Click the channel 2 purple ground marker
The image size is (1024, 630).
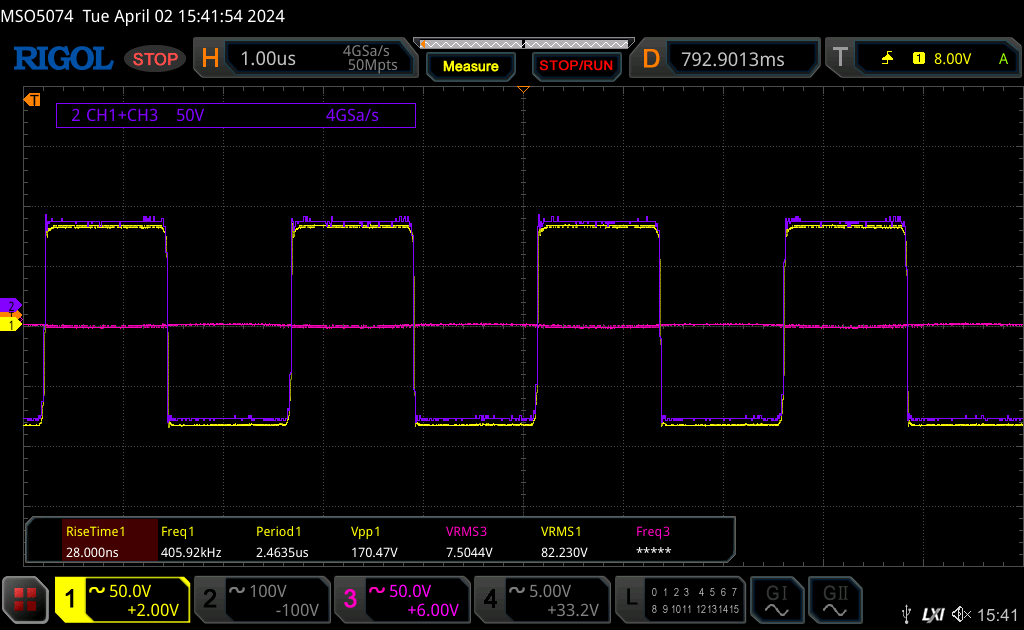(x=10, y=305)
